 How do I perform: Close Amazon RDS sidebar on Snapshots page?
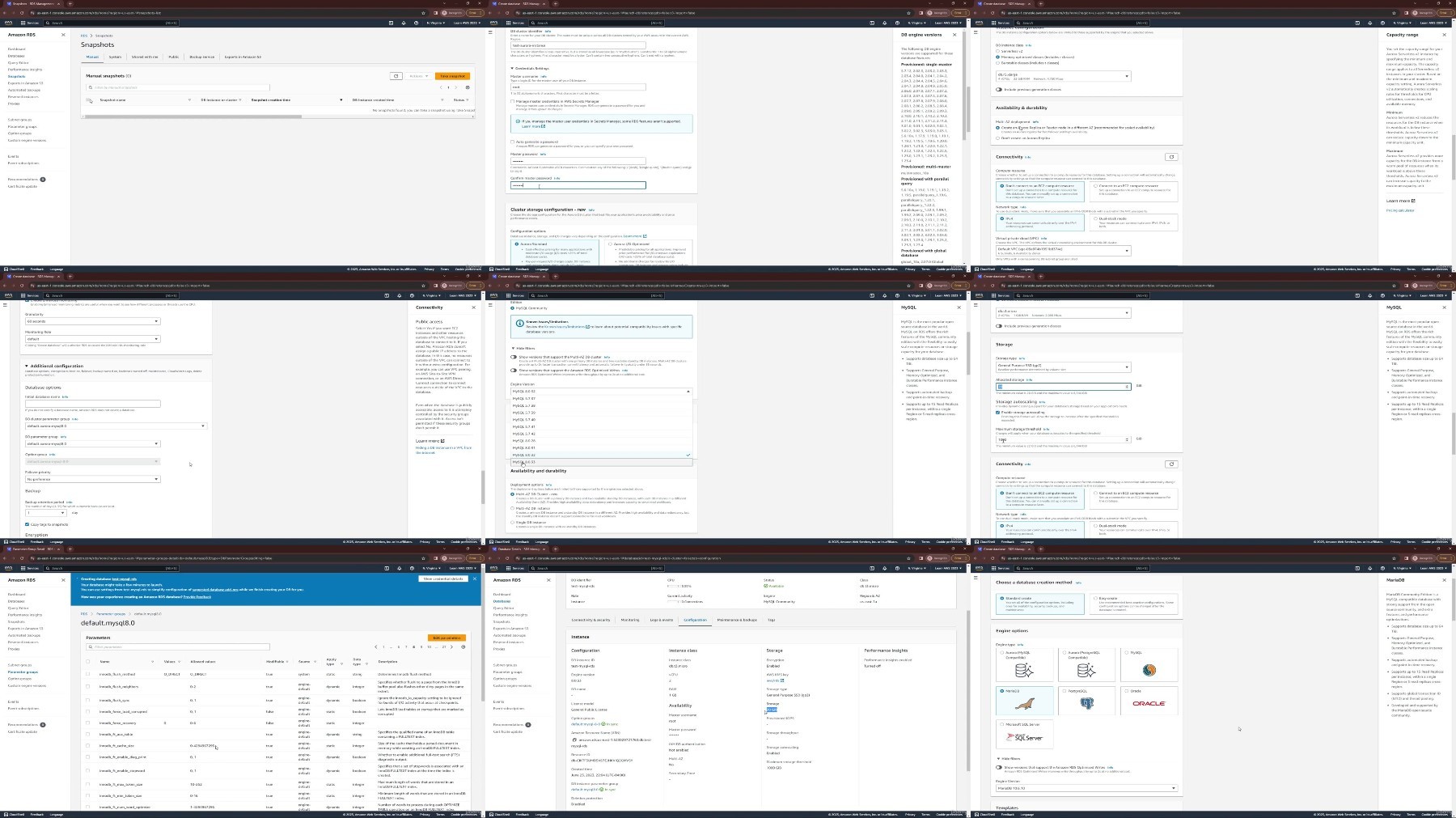(x=63, y=35)
